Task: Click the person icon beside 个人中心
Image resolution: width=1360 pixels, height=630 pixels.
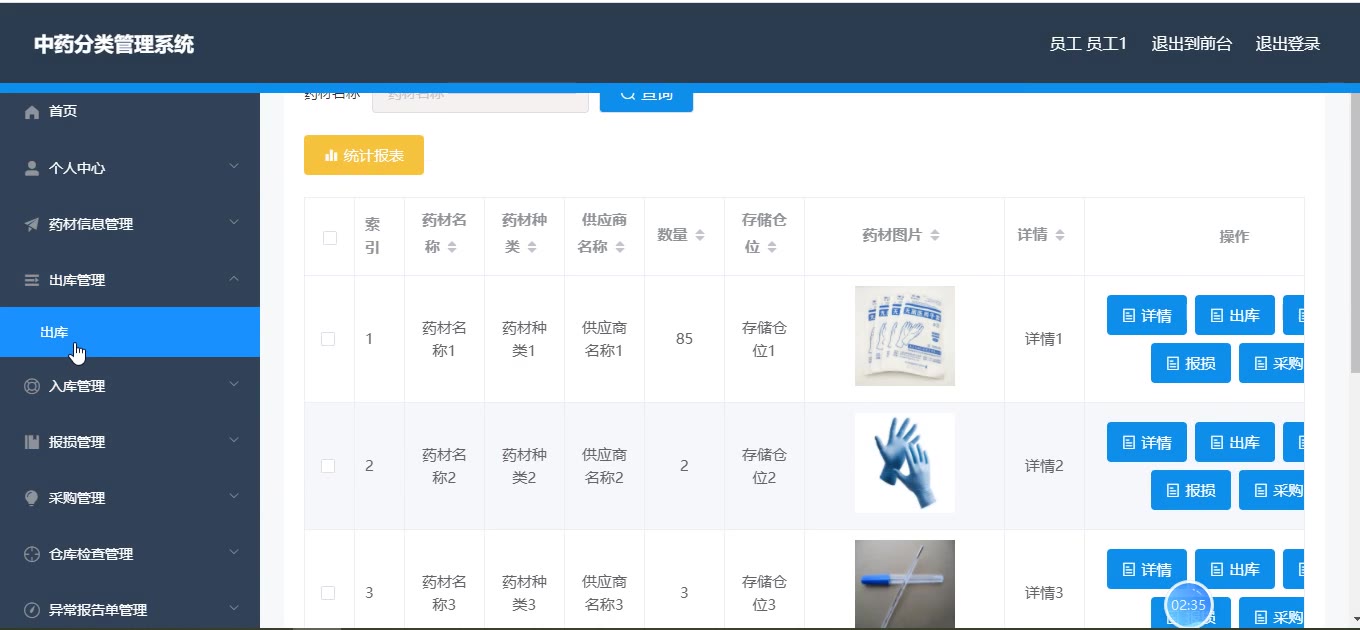Action: pyautogui.click(x=32, y=168)
